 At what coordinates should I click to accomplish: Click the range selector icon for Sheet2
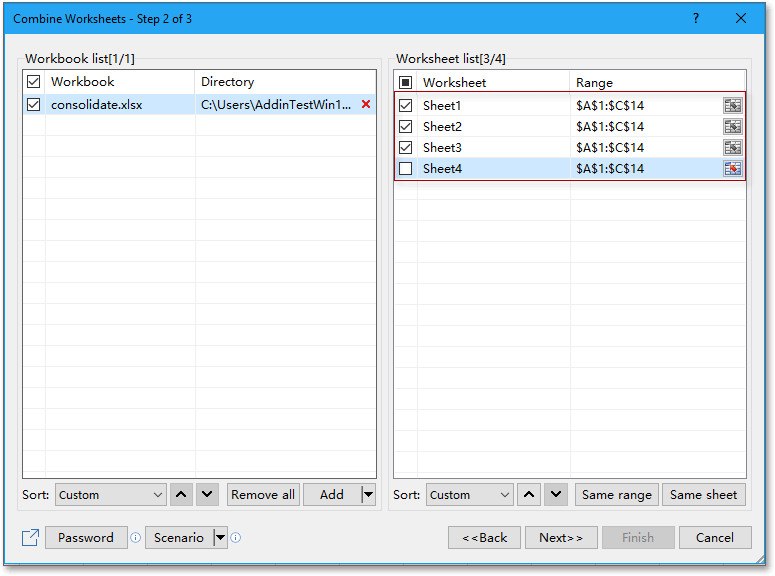click(733, 126)
